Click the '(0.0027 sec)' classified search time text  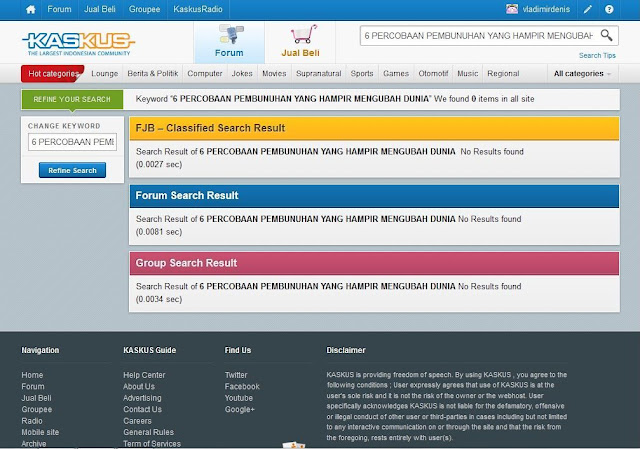tap(159, 164)
